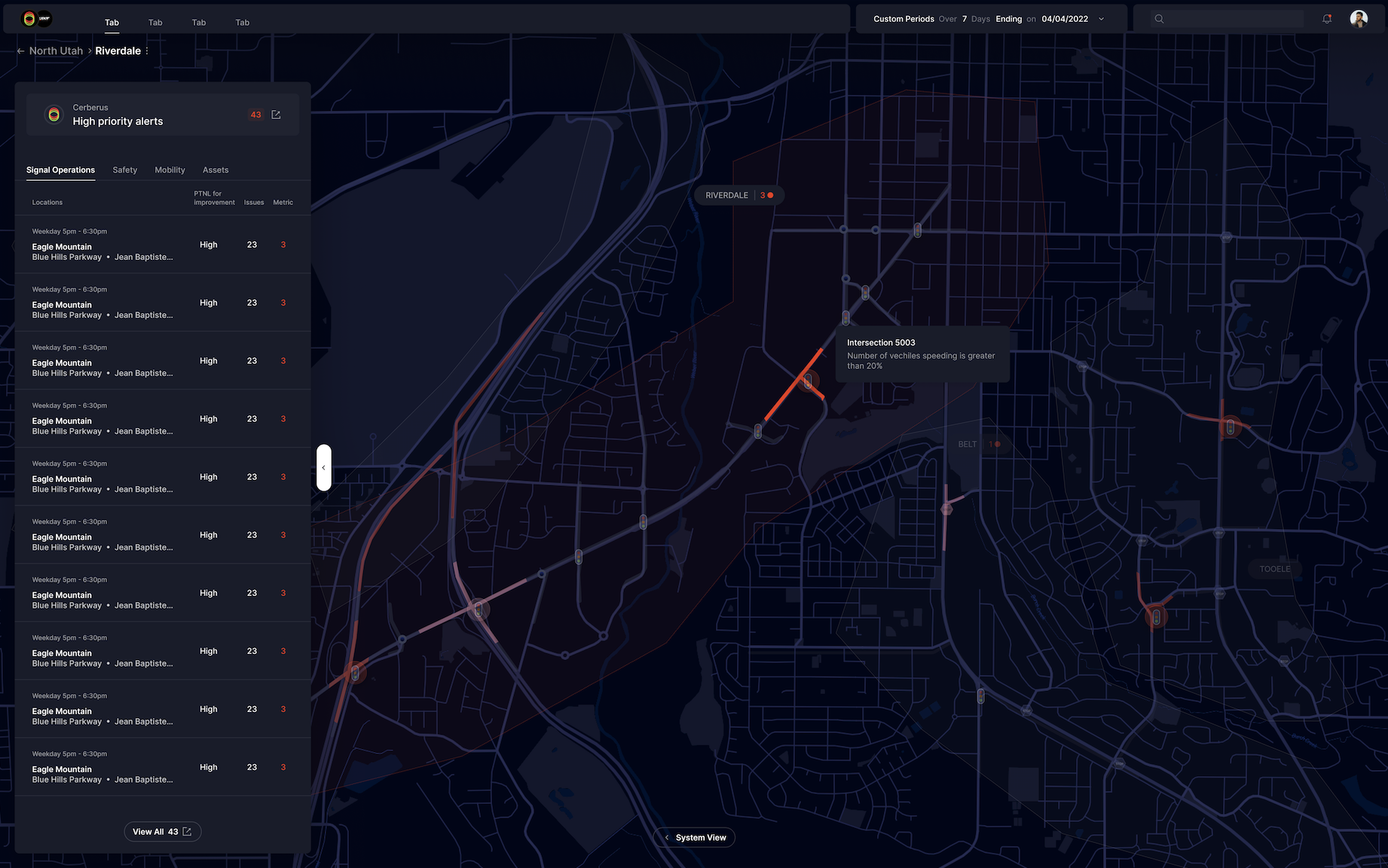1388x868 pixels.
Task: Click the notification bell icon
Action: click(x=1327, y=19)
